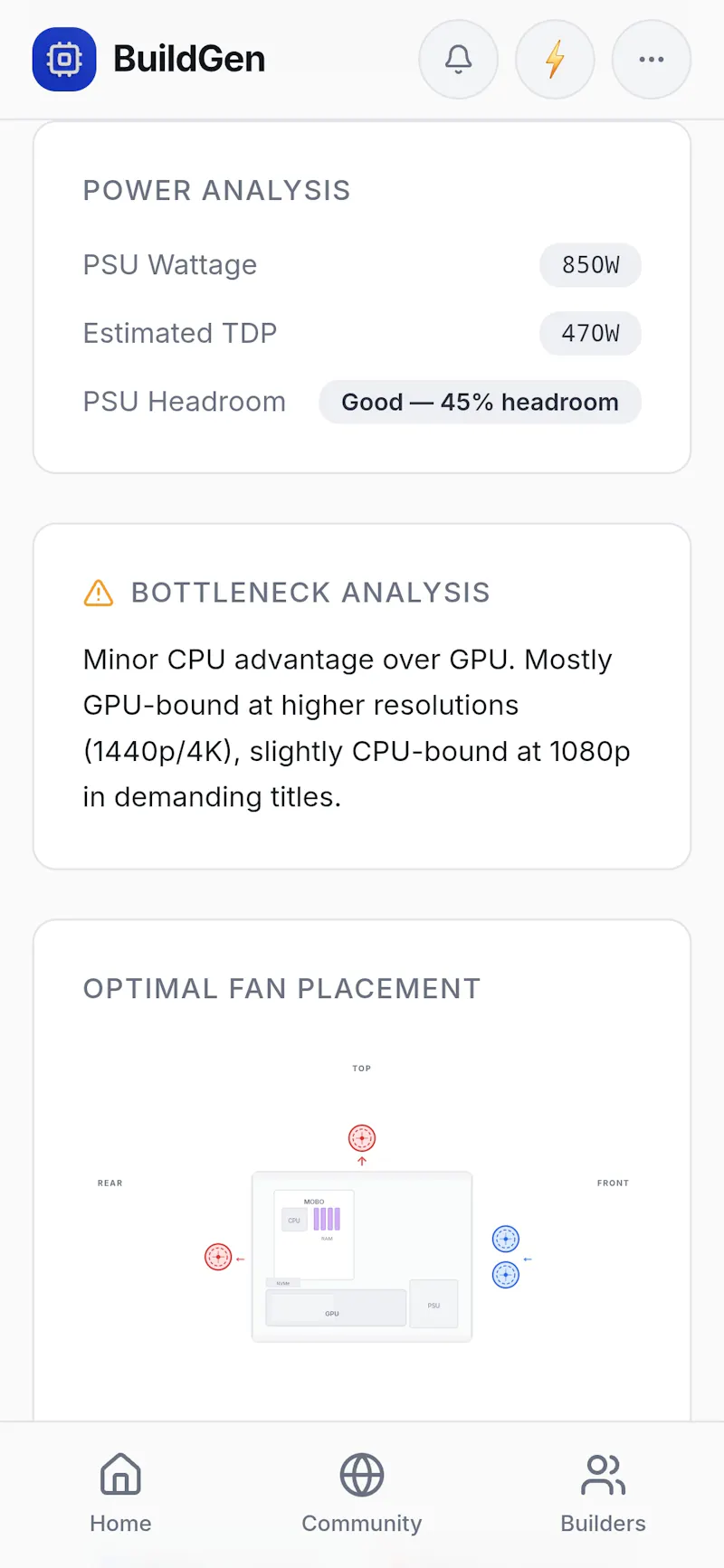This screenshot has height=1568, width=724.
Task: Click the PSU block in case diagram
Action: tap(433, 1304)
